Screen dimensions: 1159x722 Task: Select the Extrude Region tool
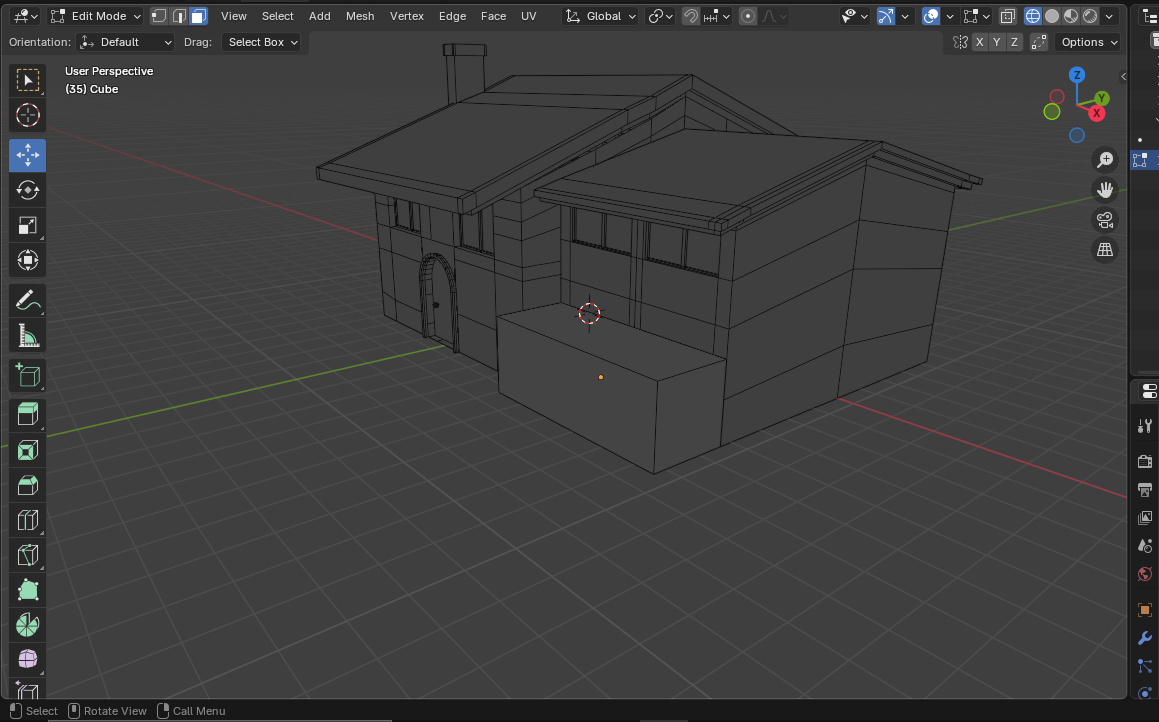click(x=27, y=415)
